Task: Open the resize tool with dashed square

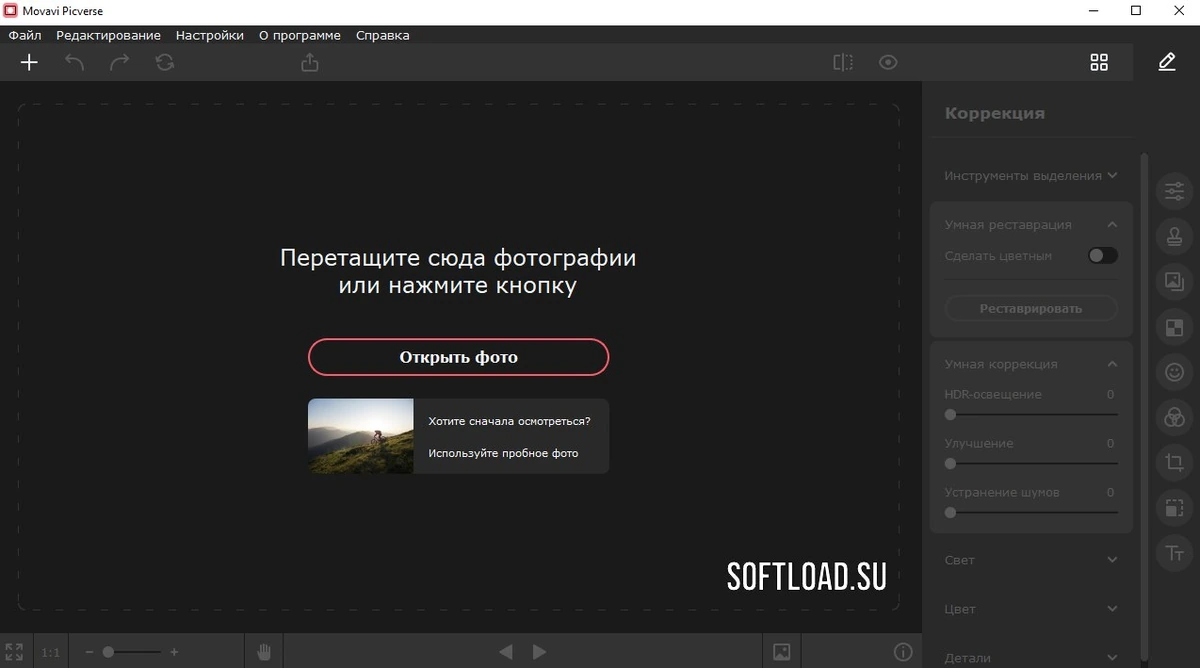Action: point(1174,508)
